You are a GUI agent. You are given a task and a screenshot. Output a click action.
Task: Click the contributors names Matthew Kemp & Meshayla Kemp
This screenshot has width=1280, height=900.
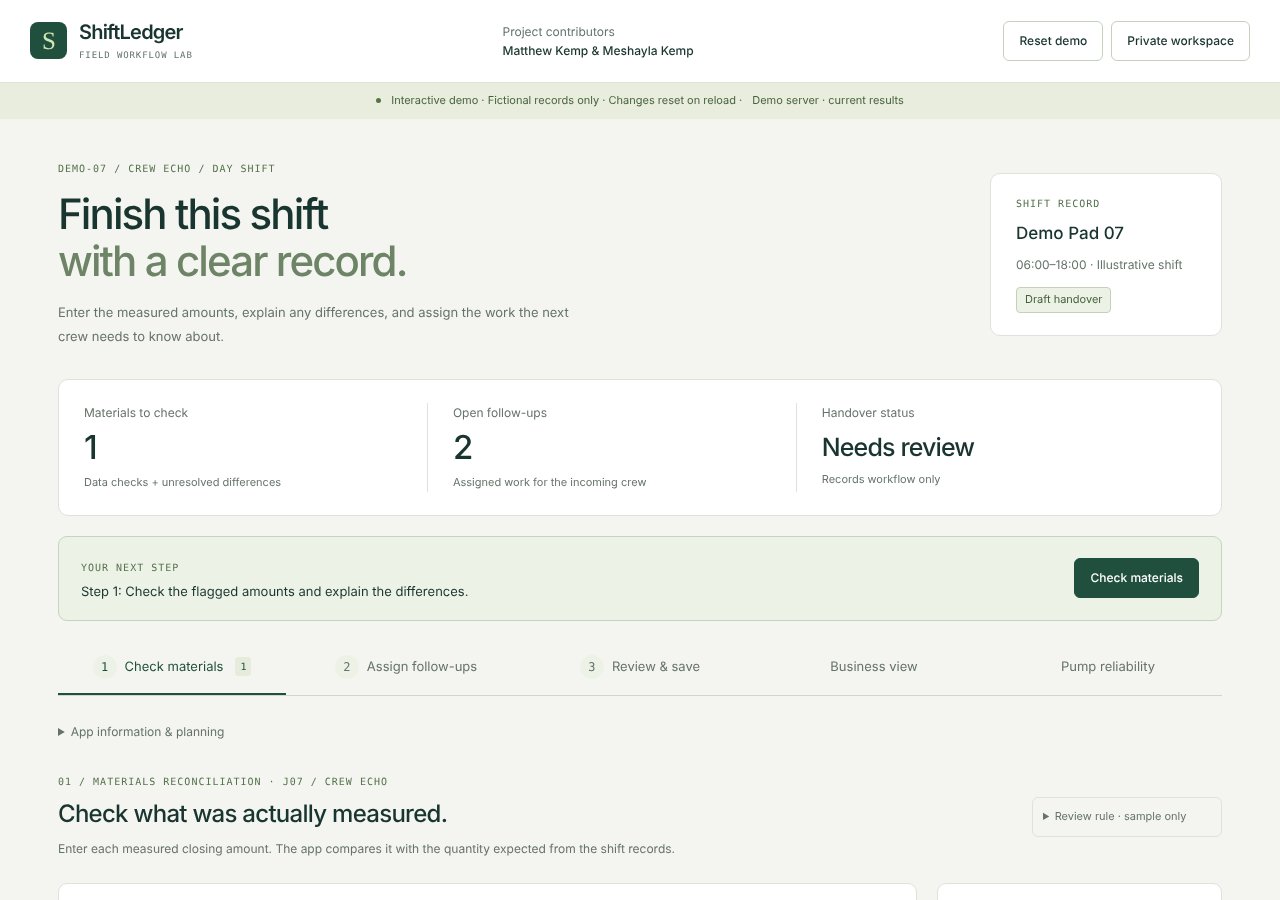[x=598, y=51]
